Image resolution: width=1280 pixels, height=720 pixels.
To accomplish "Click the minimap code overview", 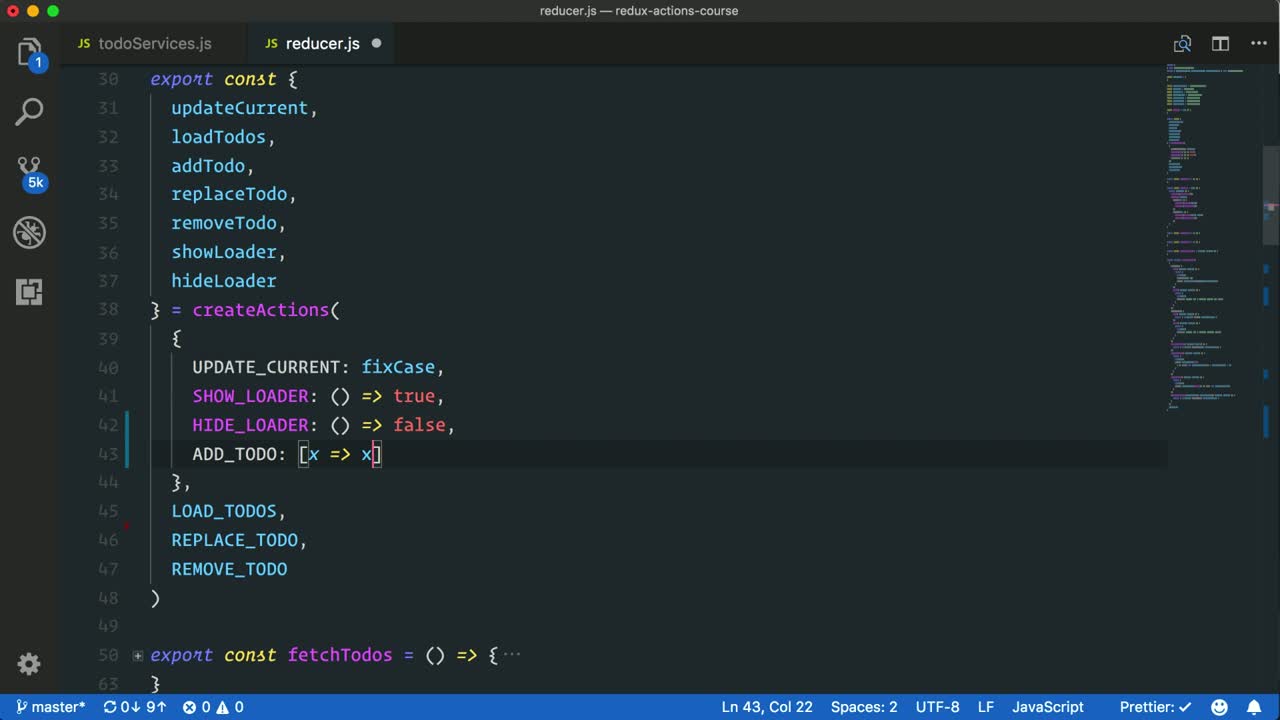I will tap(1210, 240).
